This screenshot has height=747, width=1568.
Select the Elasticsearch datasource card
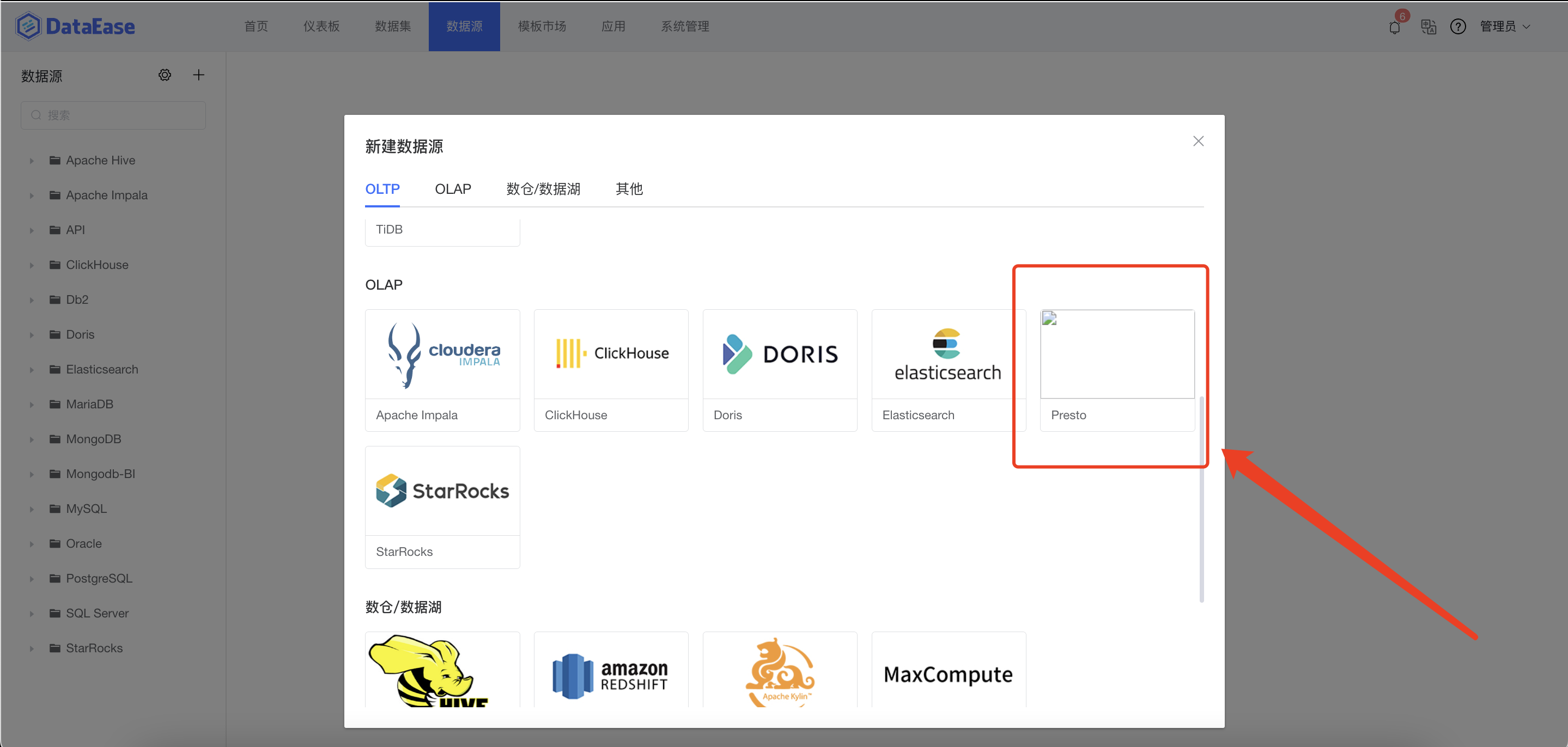pyautogui.click(x=948, y=370)
